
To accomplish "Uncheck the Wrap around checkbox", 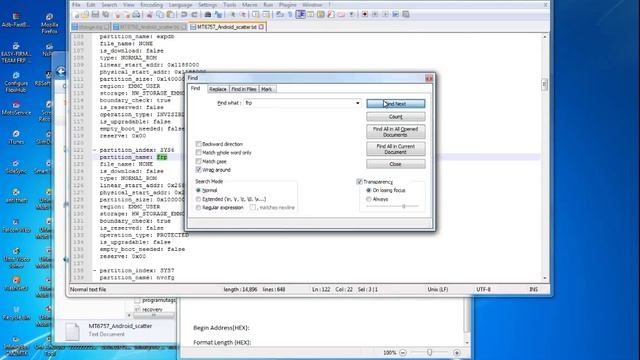I will (198, 169).
